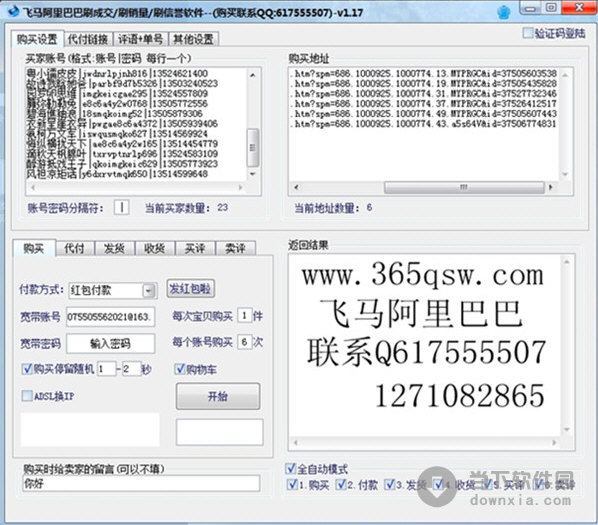This screenshot has width=598, height=525.
Task: Toggle the 全自动模式 checkbox
Action: 290,469
